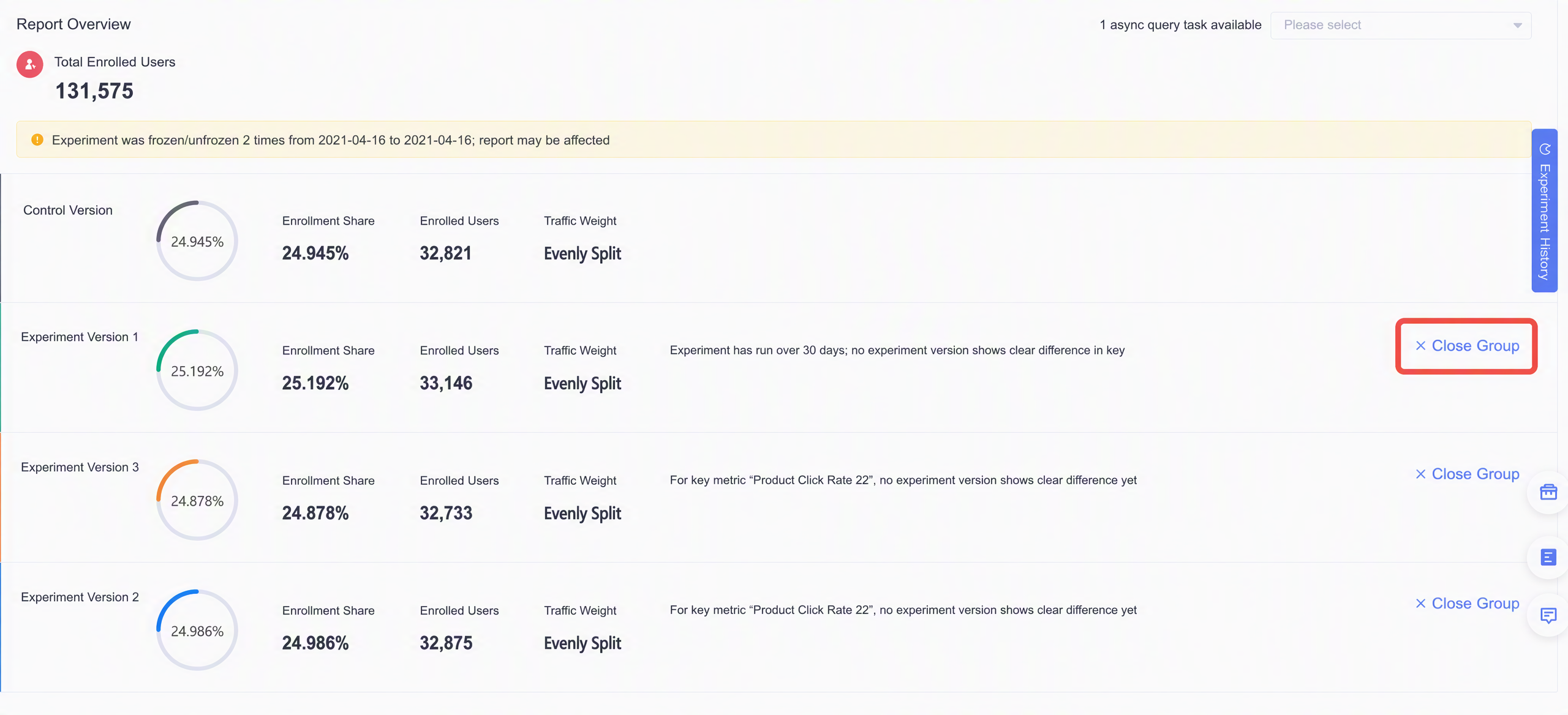Open the document notes floating icon

[x=1548, y=557]
